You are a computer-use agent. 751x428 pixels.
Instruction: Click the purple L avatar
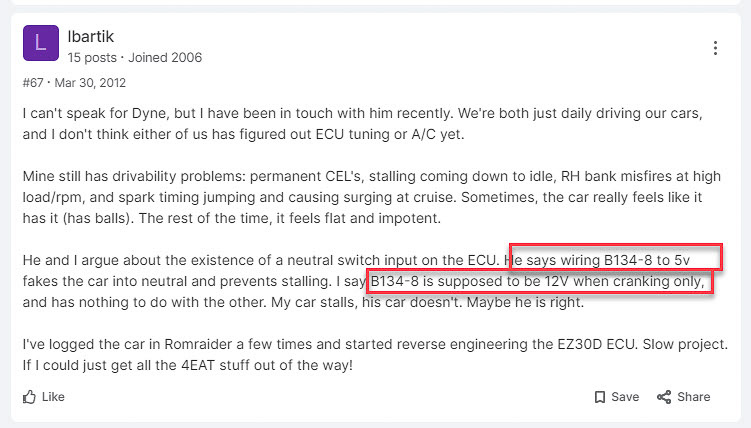40,42
